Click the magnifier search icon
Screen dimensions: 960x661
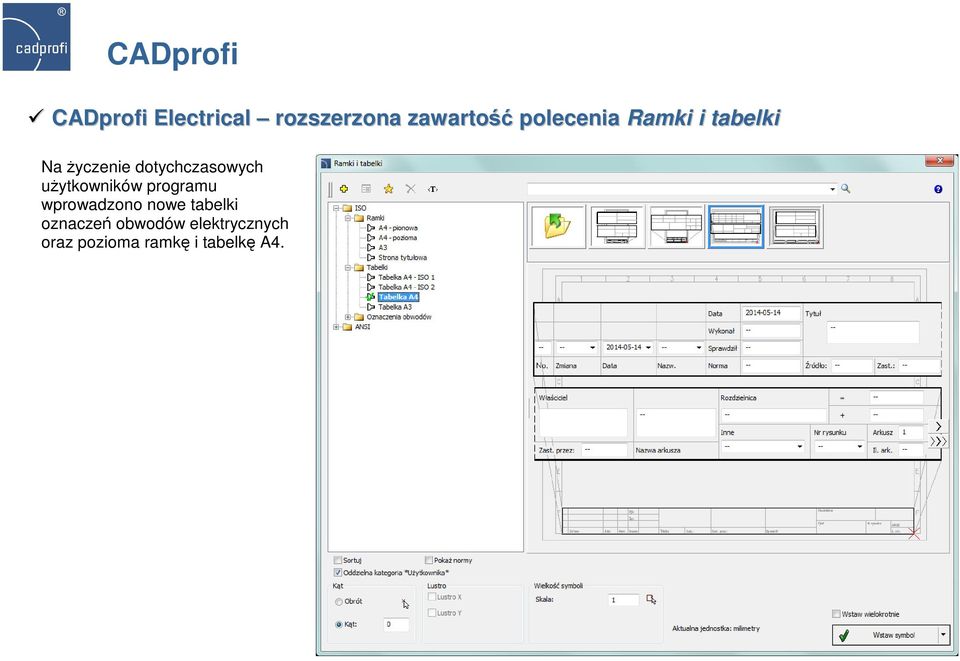[x=846, y=189]
